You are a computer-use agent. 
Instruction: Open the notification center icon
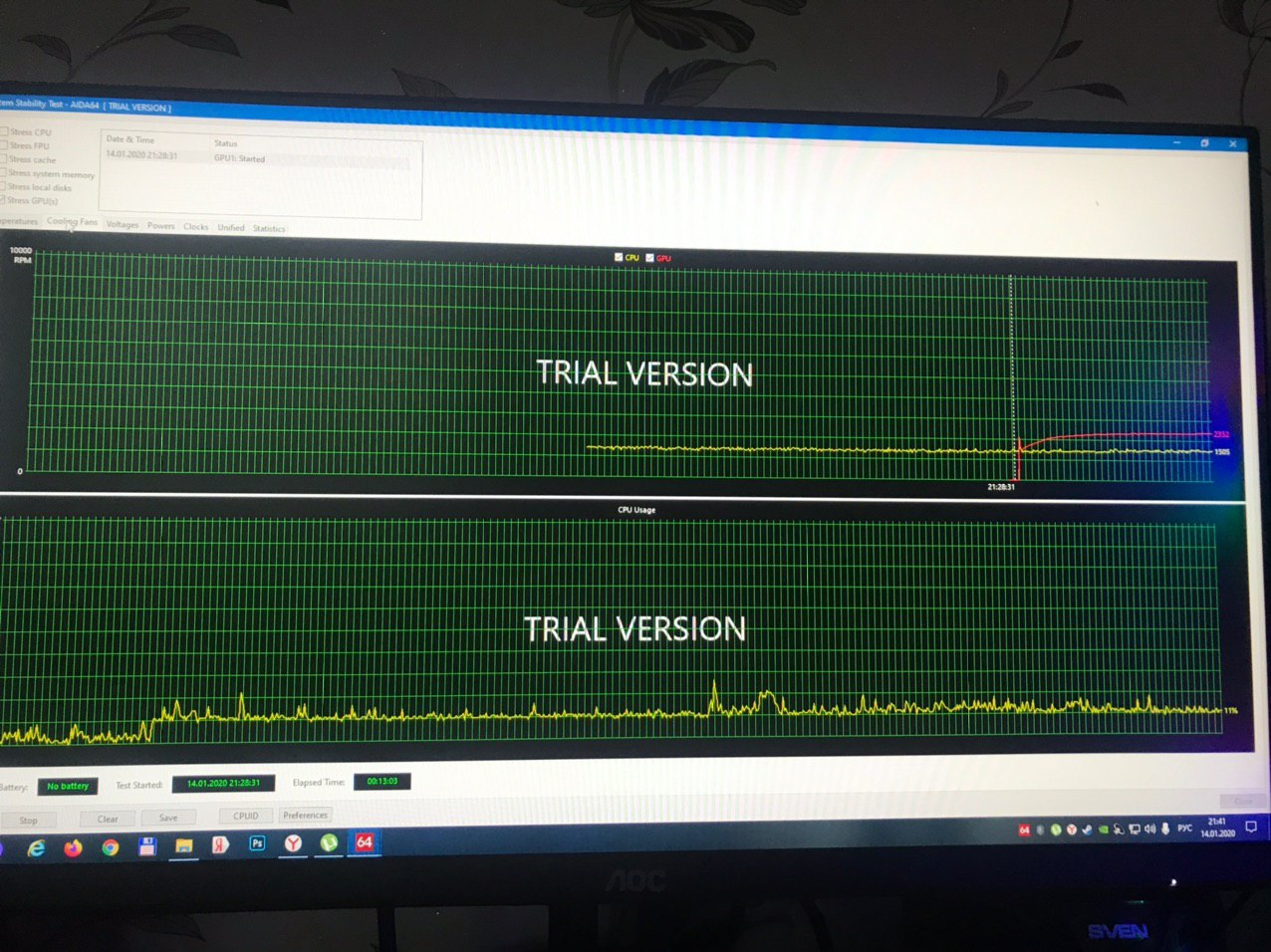point(1252,827)
